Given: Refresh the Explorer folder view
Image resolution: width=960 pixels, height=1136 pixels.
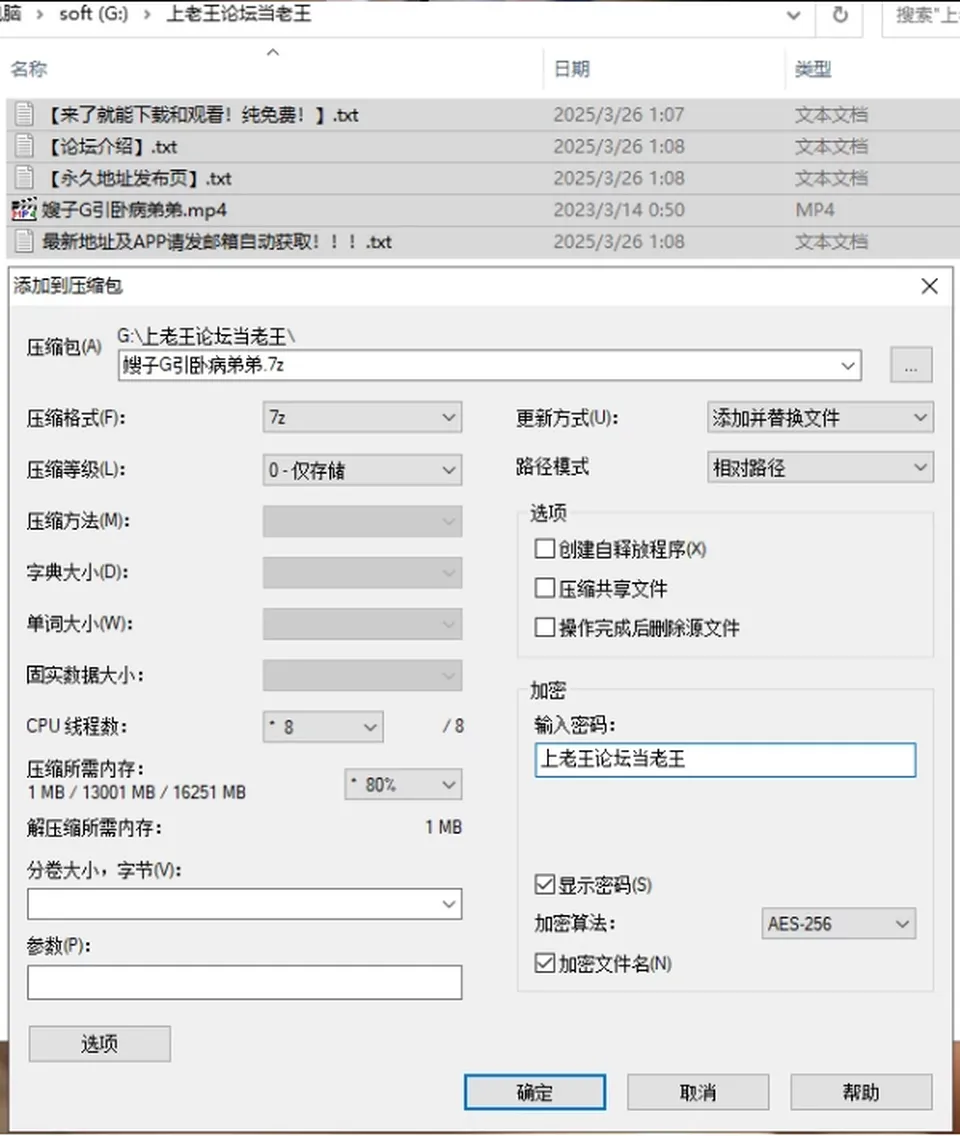Looking at the screenshot, I should click(x=840, y=14).
